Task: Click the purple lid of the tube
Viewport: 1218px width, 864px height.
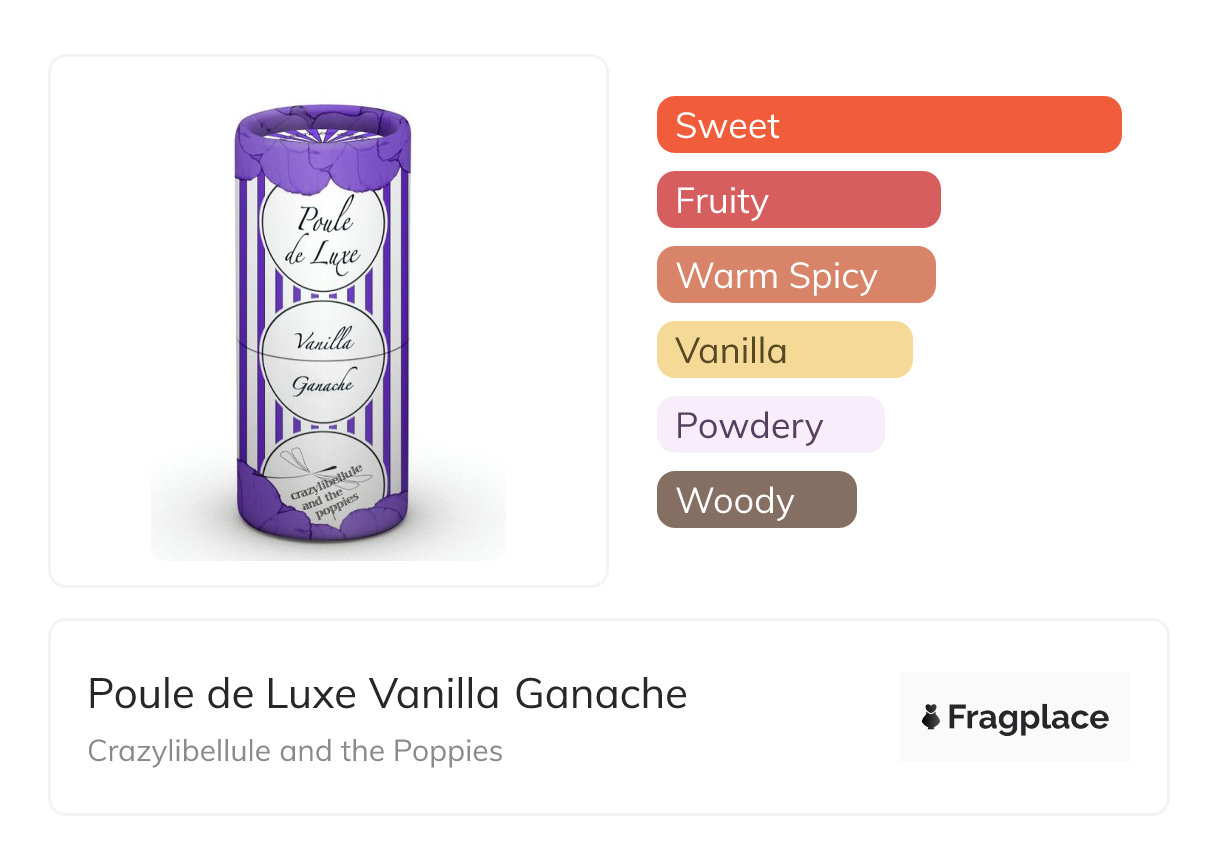Action: pyautogui.click(x=322, y=130)
